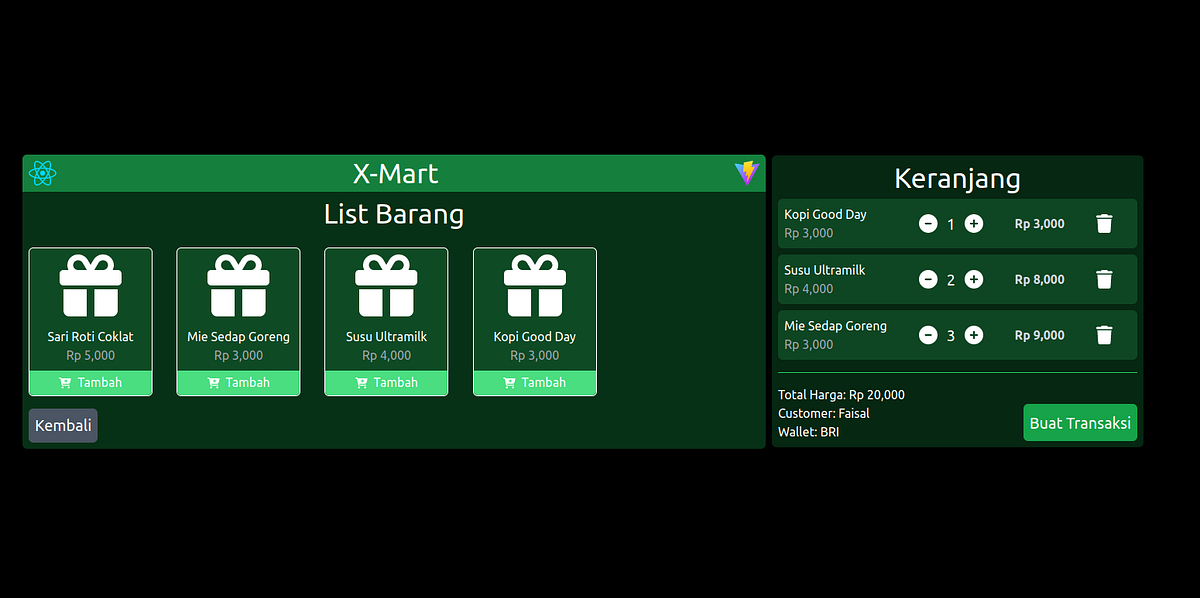This screenshot has height=598, width=1200.
Task: Remove Susu Ultramilk via the trash icon
Action: click(x=1104, y=279)
